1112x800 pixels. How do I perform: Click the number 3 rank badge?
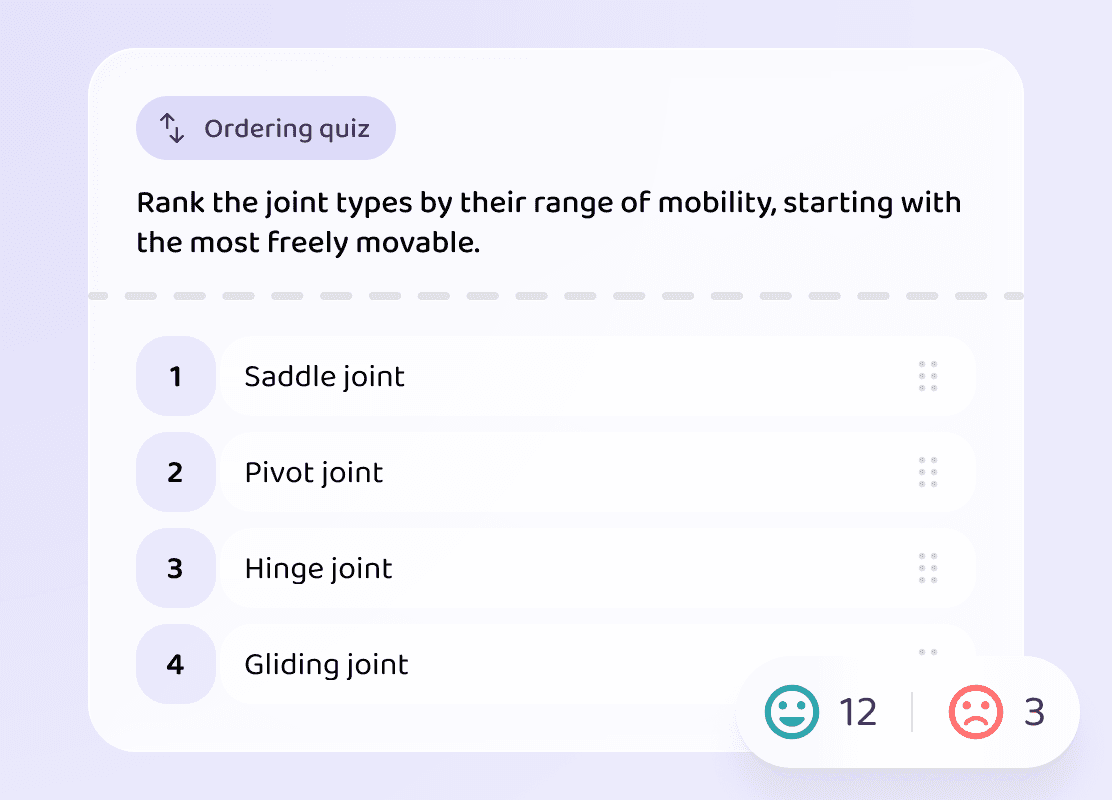coord(176,568)
